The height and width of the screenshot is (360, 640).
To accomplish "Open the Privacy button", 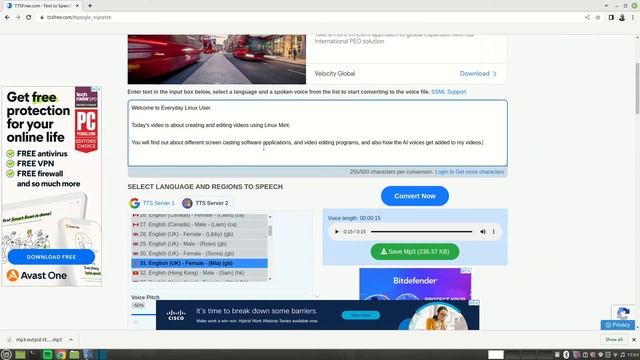I will coord(618,325).
